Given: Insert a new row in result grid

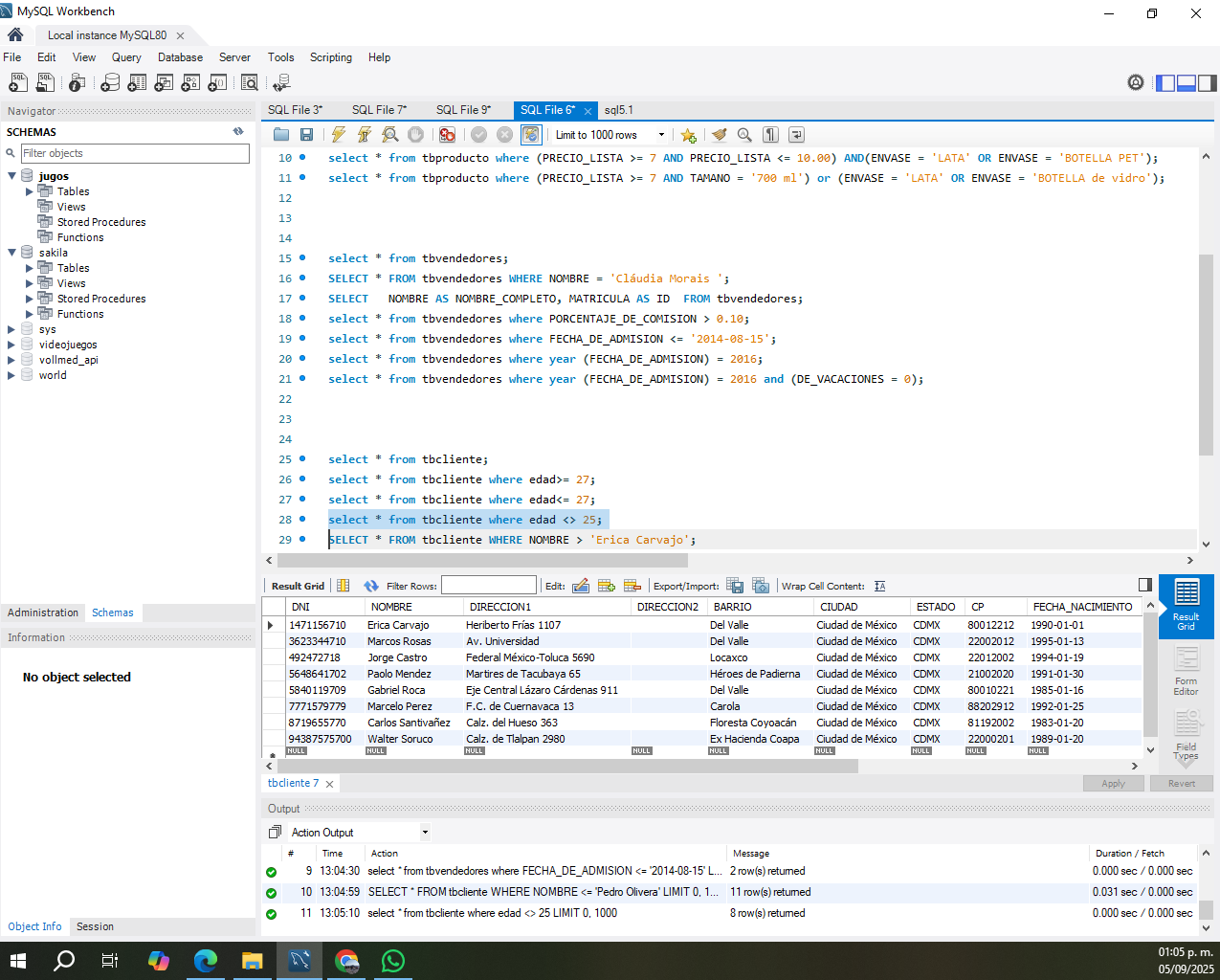Looking at the screenshot, I should click(x=606, y=586).
